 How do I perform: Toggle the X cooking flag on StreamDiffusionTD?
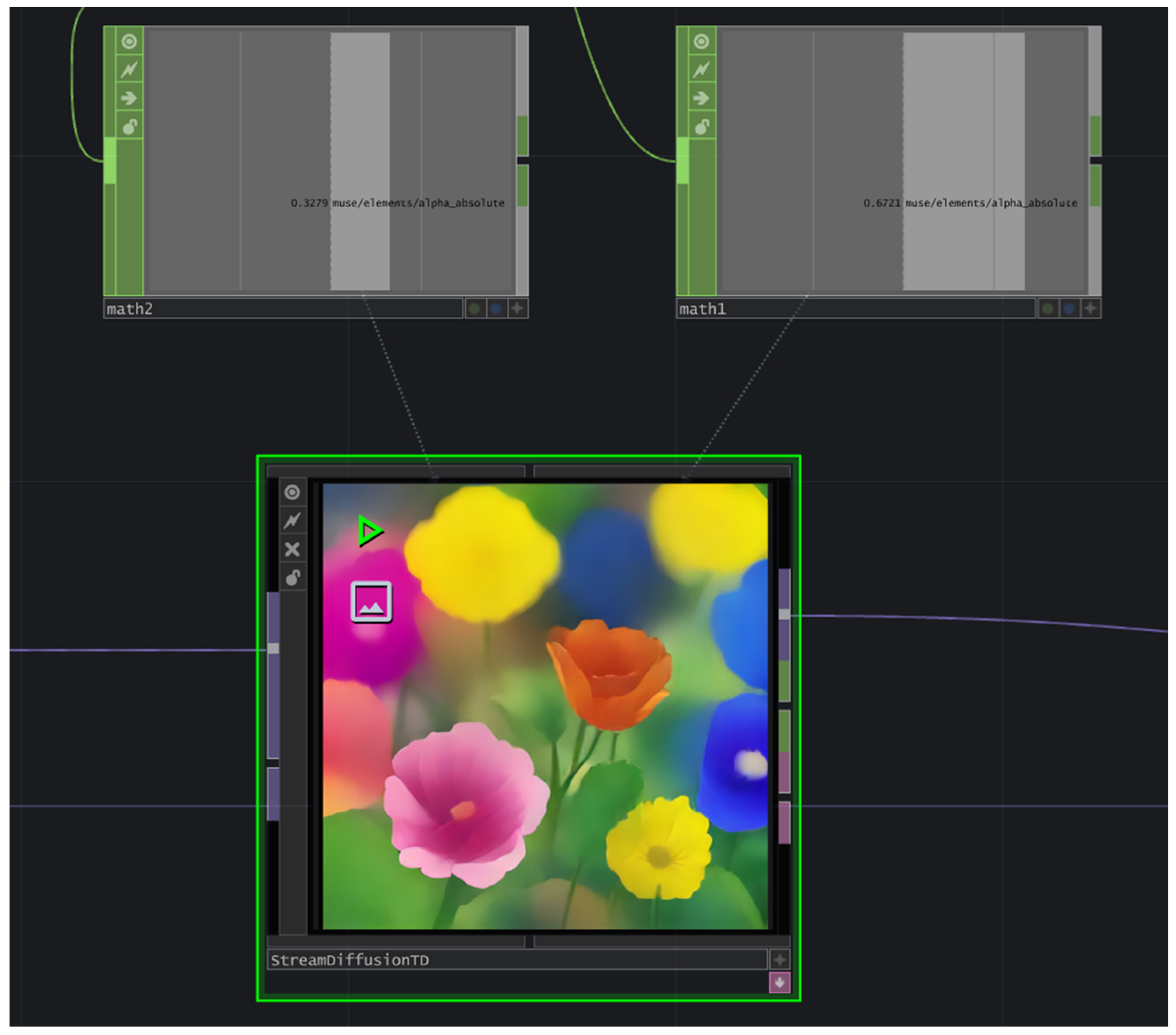pos(292,549)
